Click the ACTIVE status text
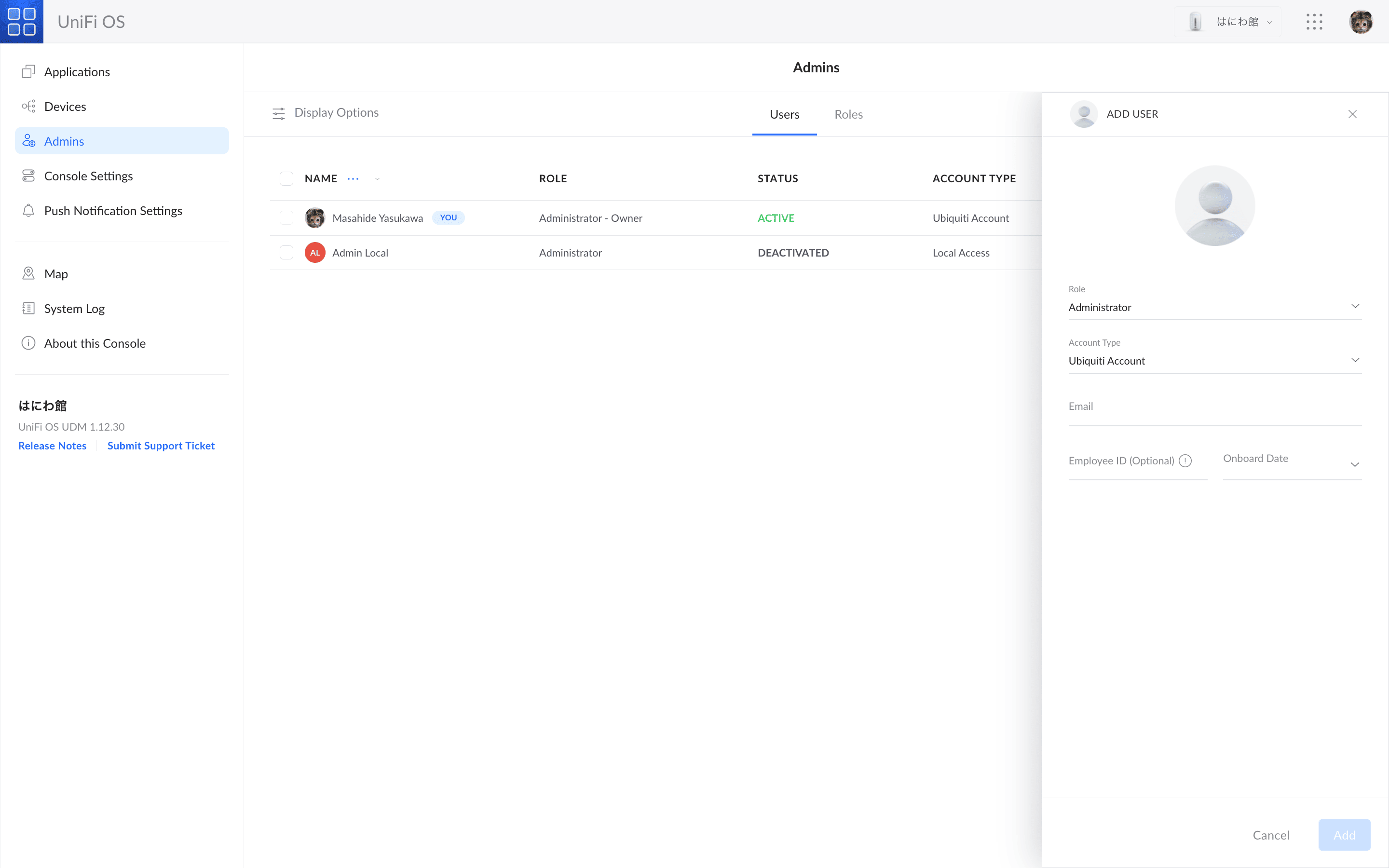1389x868 pixels. click(776, 217)
